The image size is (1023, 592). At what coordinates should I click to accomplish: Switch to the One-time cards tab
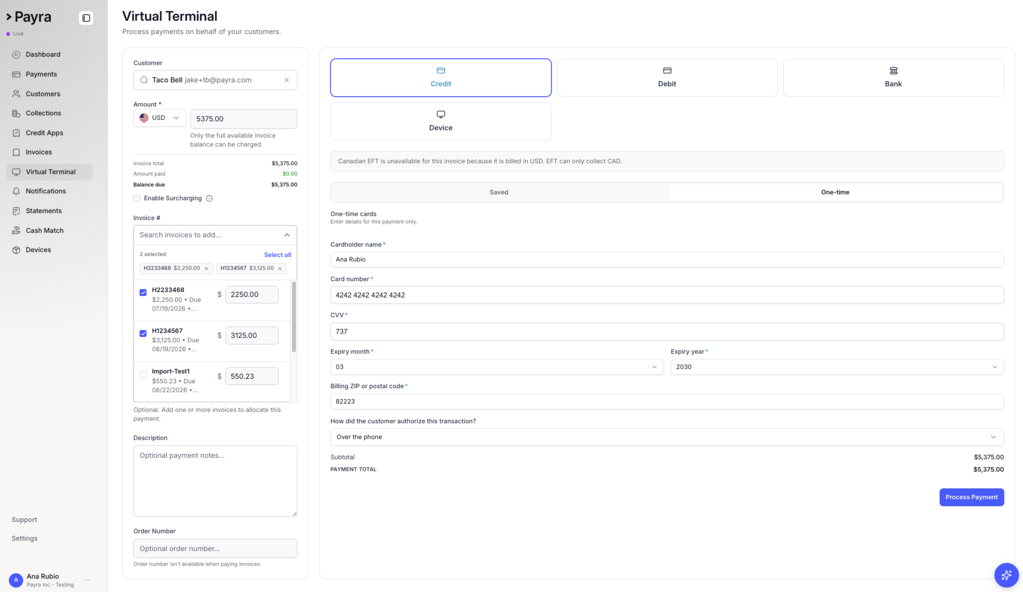(835, 193)
